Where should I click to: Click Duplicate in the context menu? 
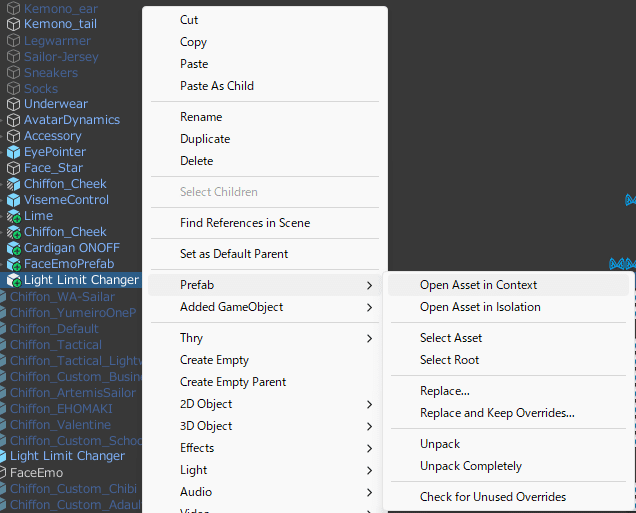pyautogui.click(x=205, y=139)
